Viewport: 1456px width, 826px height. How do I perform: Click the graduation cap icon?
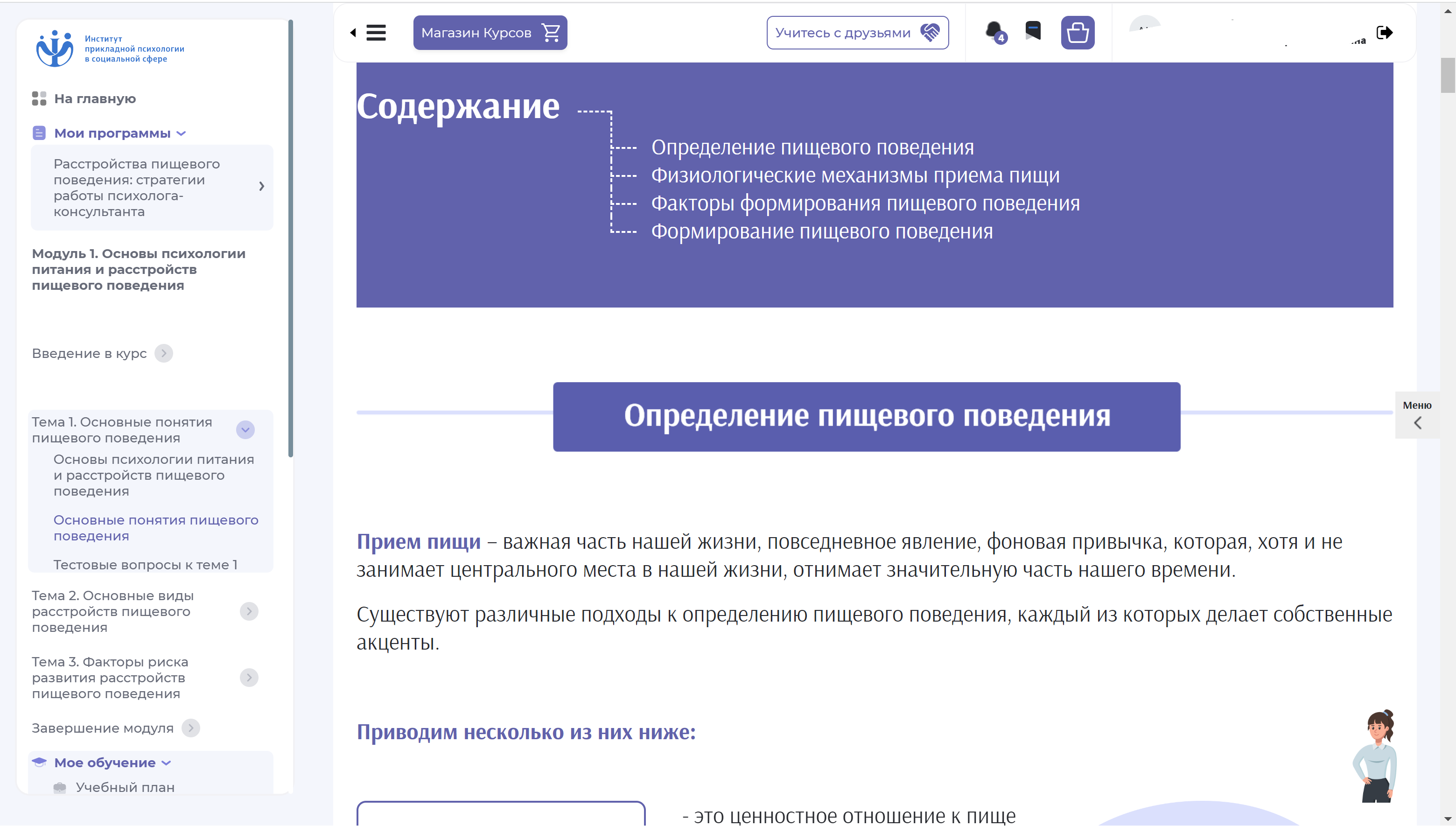pos(39,762)
